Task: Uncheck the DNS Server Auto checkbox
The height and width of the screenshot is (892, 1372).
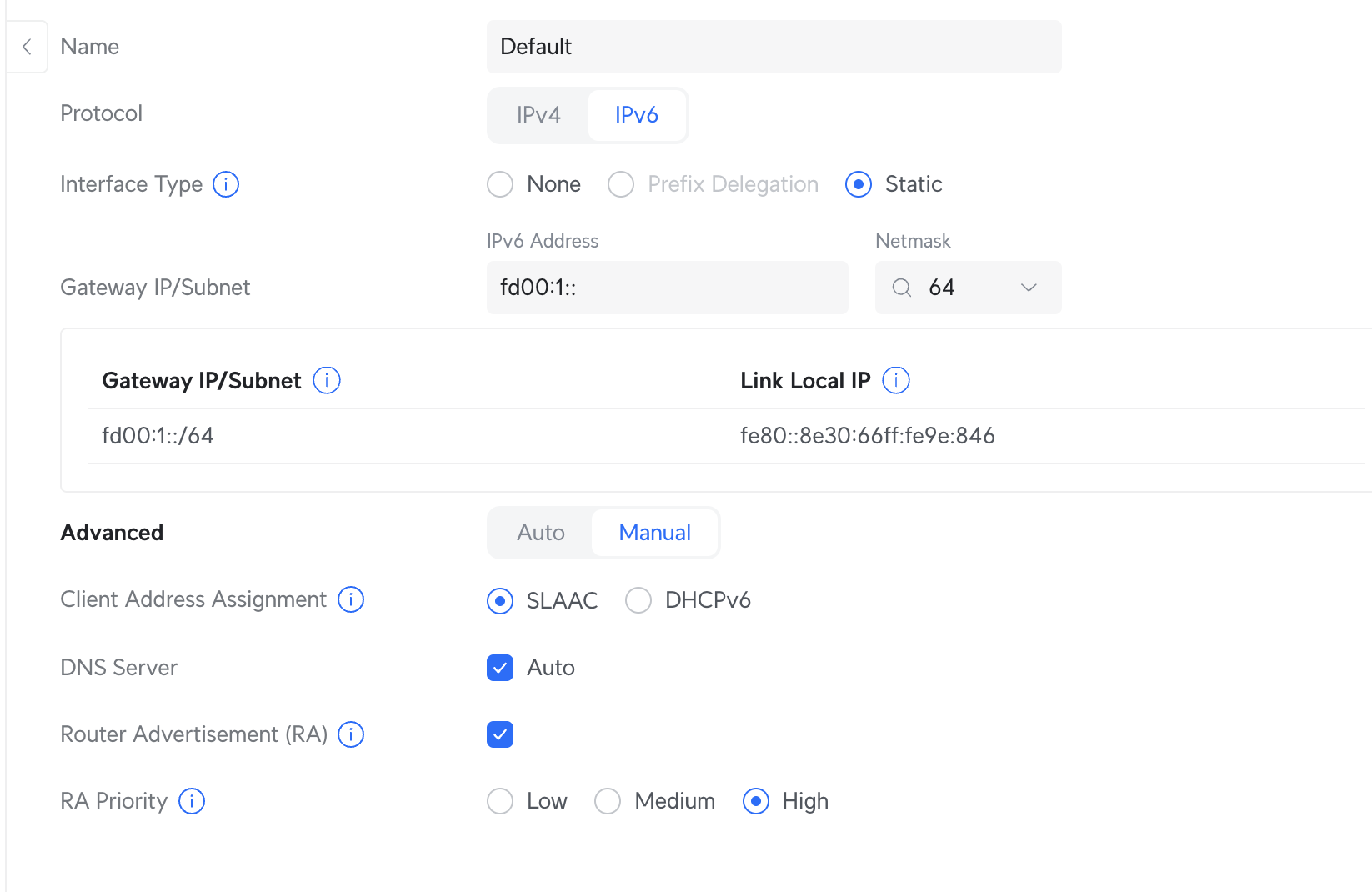Action: point(500,668)
